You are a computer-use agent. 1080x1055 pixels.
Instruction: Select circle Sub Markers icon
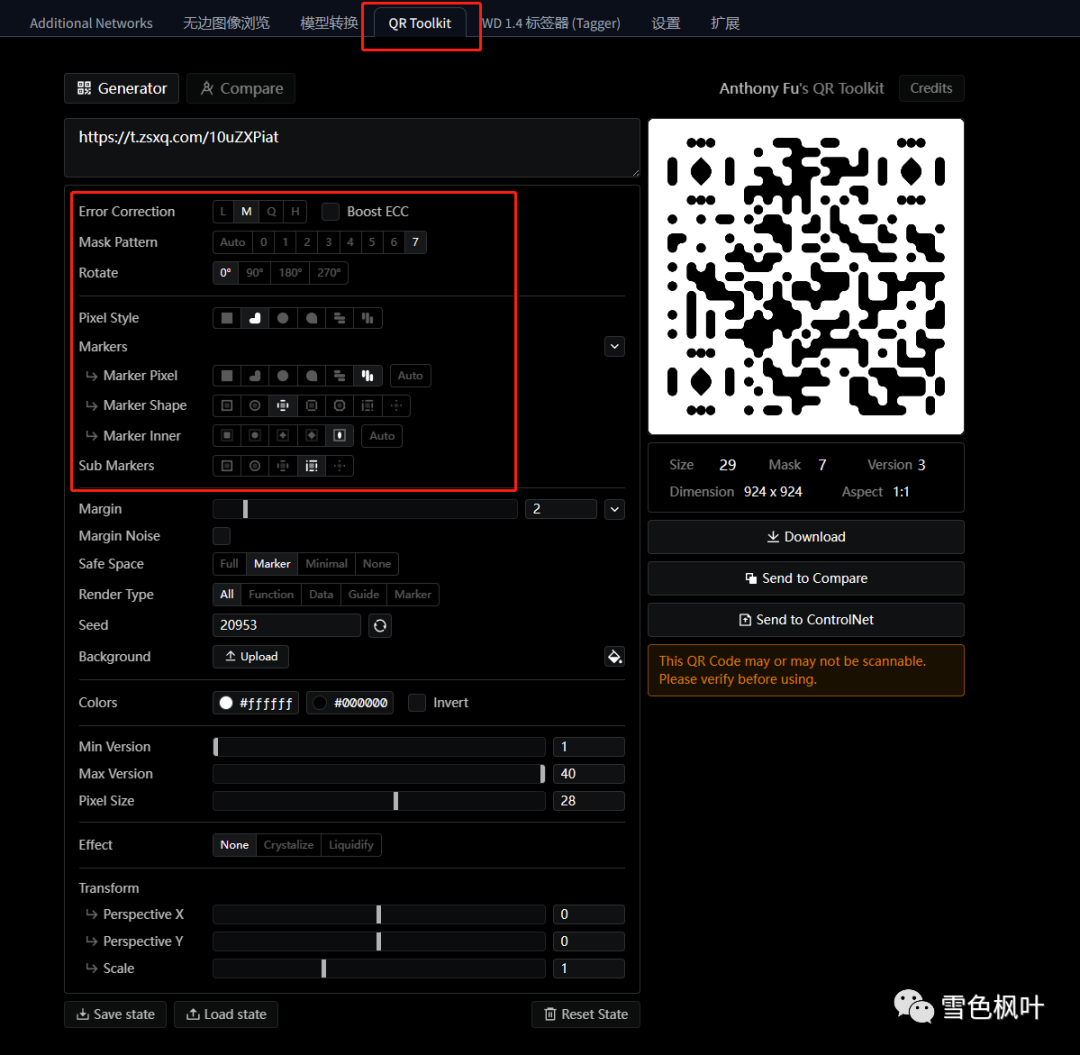255,466
